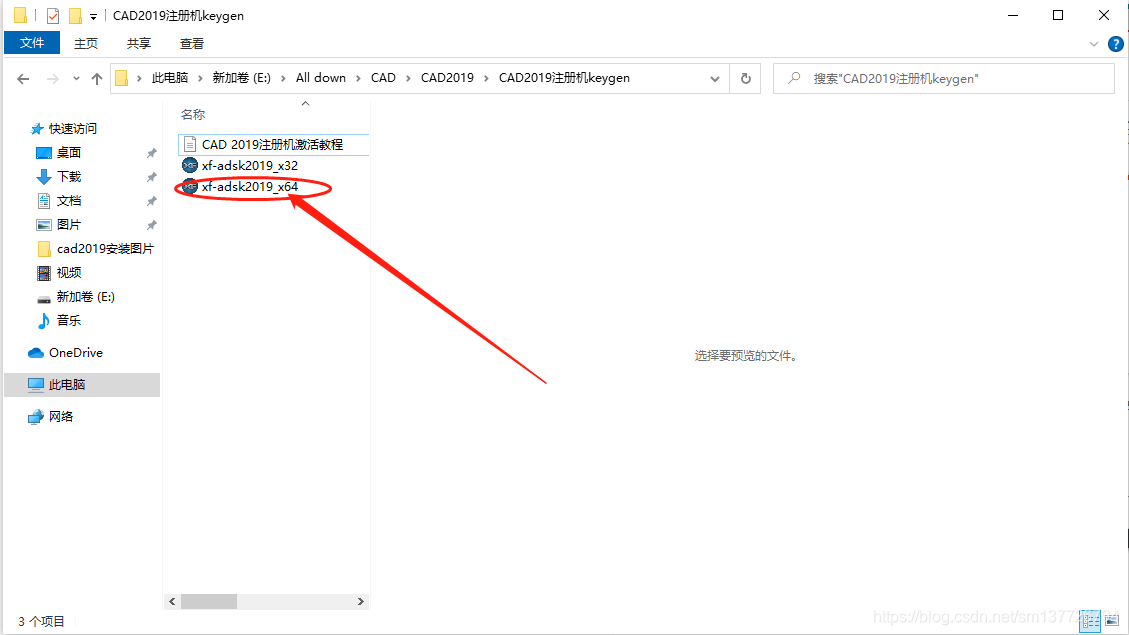
Task: Open 图片 in the navigation pane
Action: point(68,225)
